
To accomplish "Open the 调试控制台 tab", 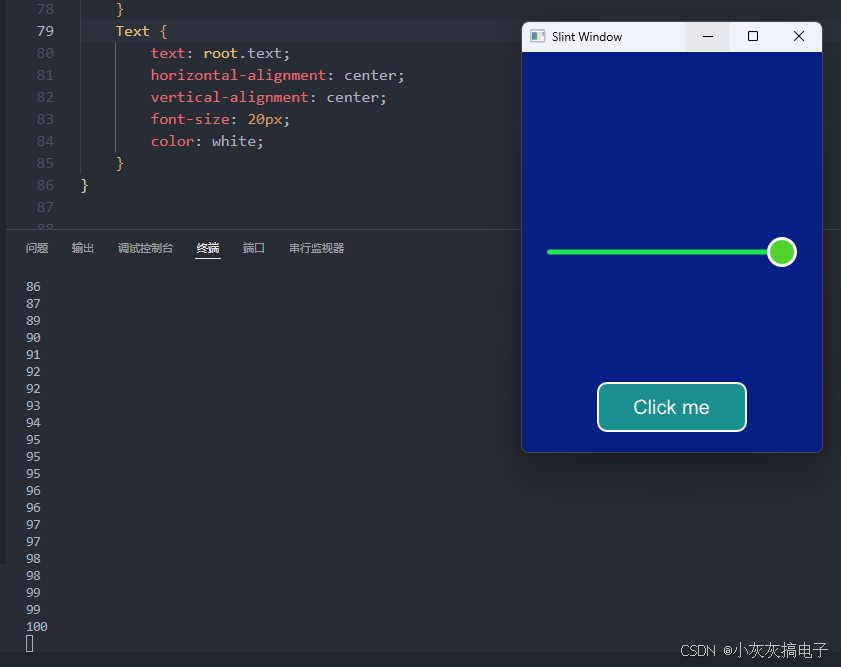I will pyautogui.click(x=145, y=248).
